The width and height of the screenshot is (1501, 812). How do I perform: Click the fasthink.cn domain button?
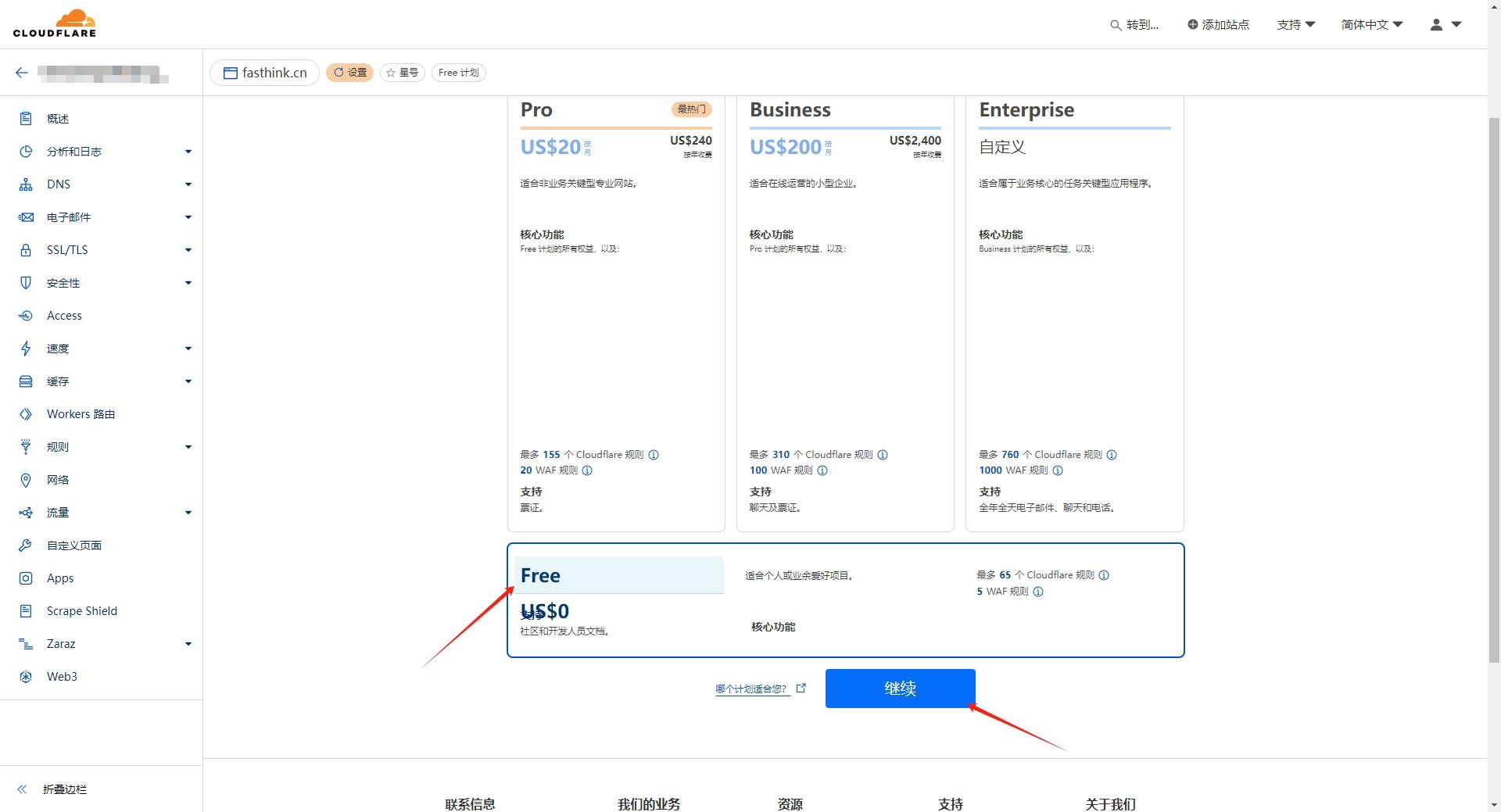point(264,73)
